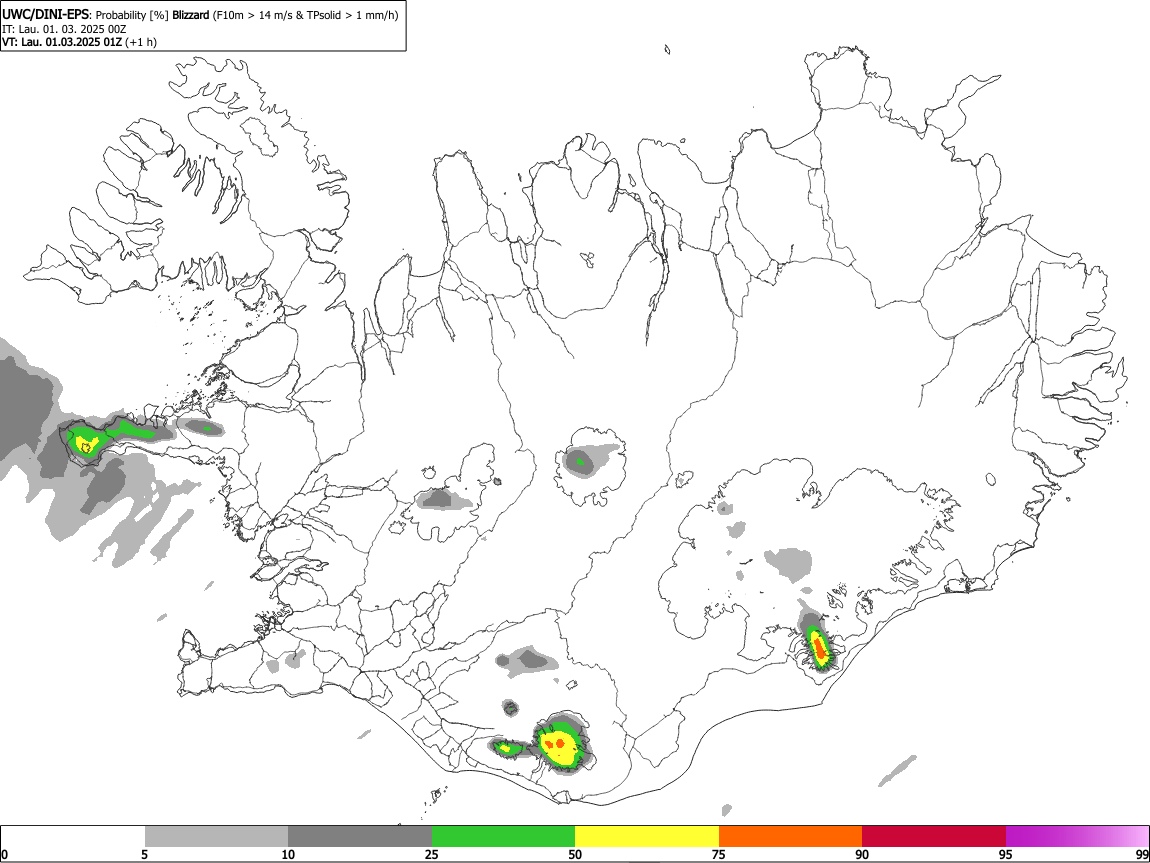The width and height of the screenshot is (1150, 863).
Task: Click the '(+1 h)' forecast offset text
Action: click(x=141, y=42)
